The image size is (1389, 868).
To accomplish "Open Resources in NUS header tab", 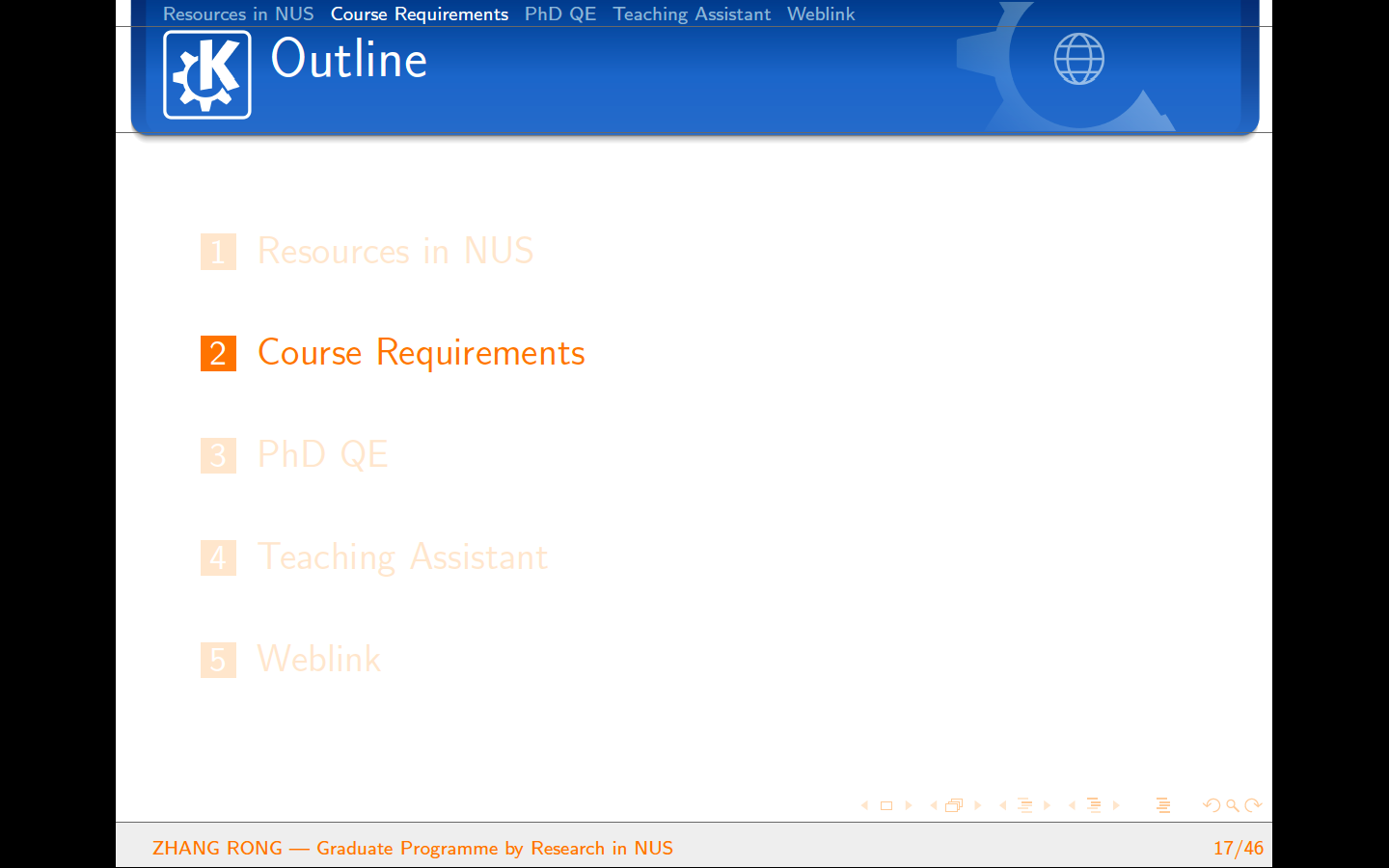I will point(238,14).
